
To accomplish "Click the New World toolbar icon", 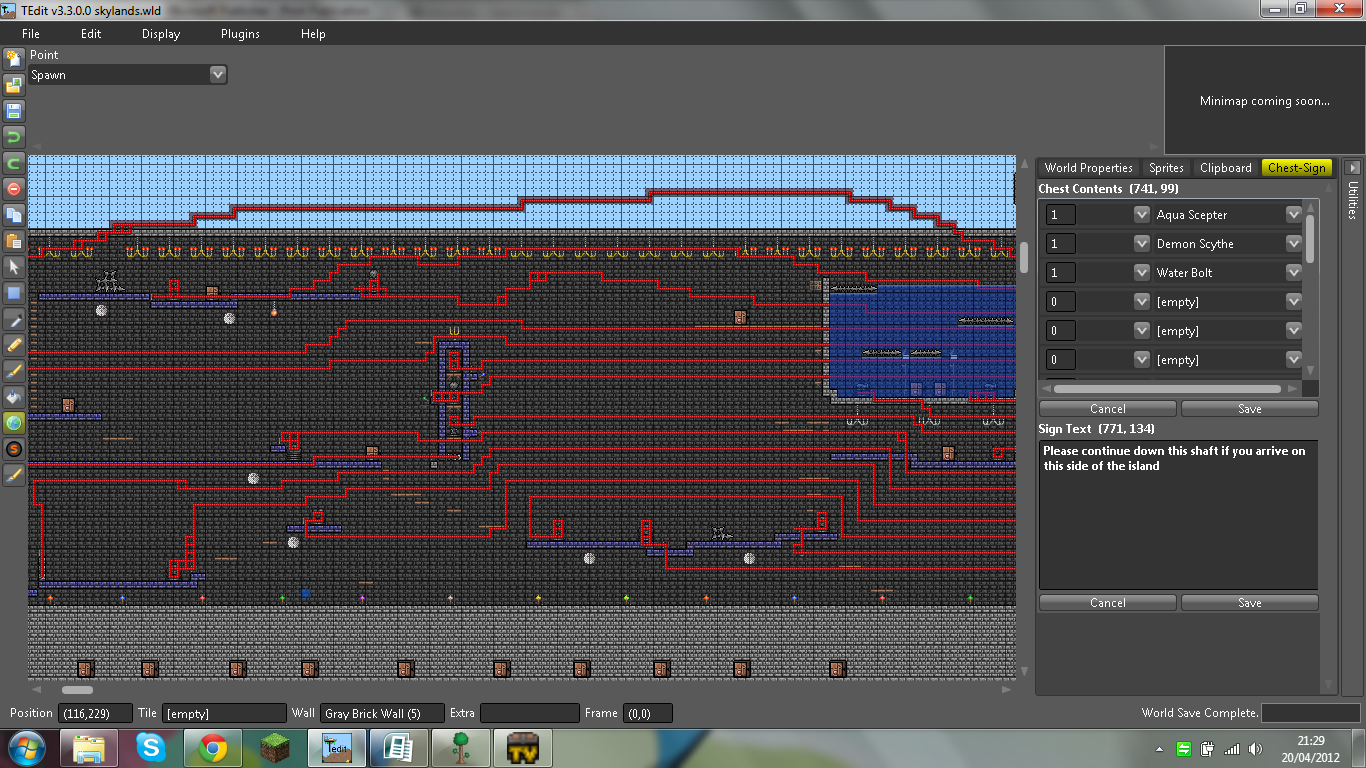I will click(14, 58).
